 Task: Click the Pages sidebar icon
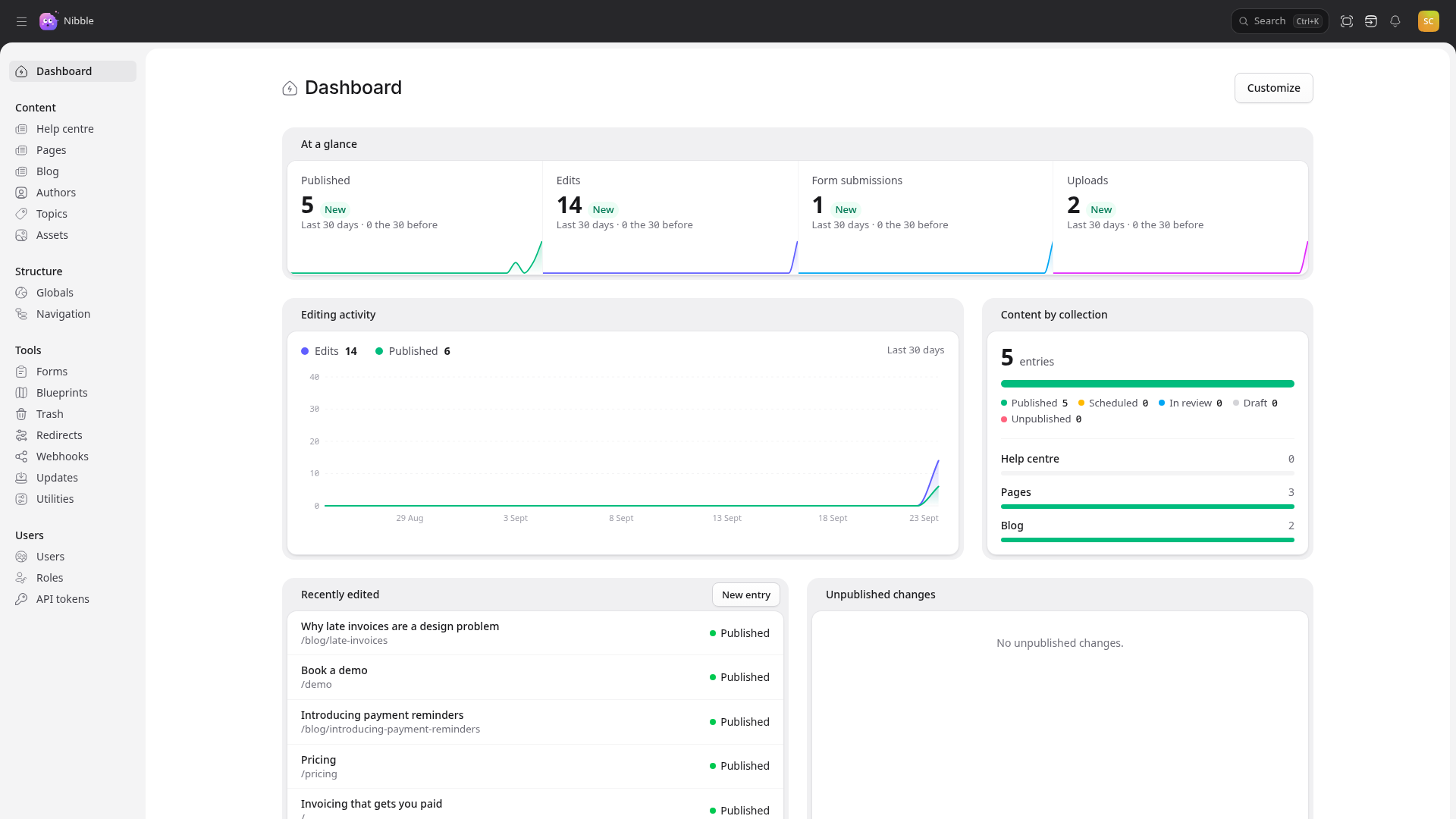pyautogui.click(x=21, y=150)
